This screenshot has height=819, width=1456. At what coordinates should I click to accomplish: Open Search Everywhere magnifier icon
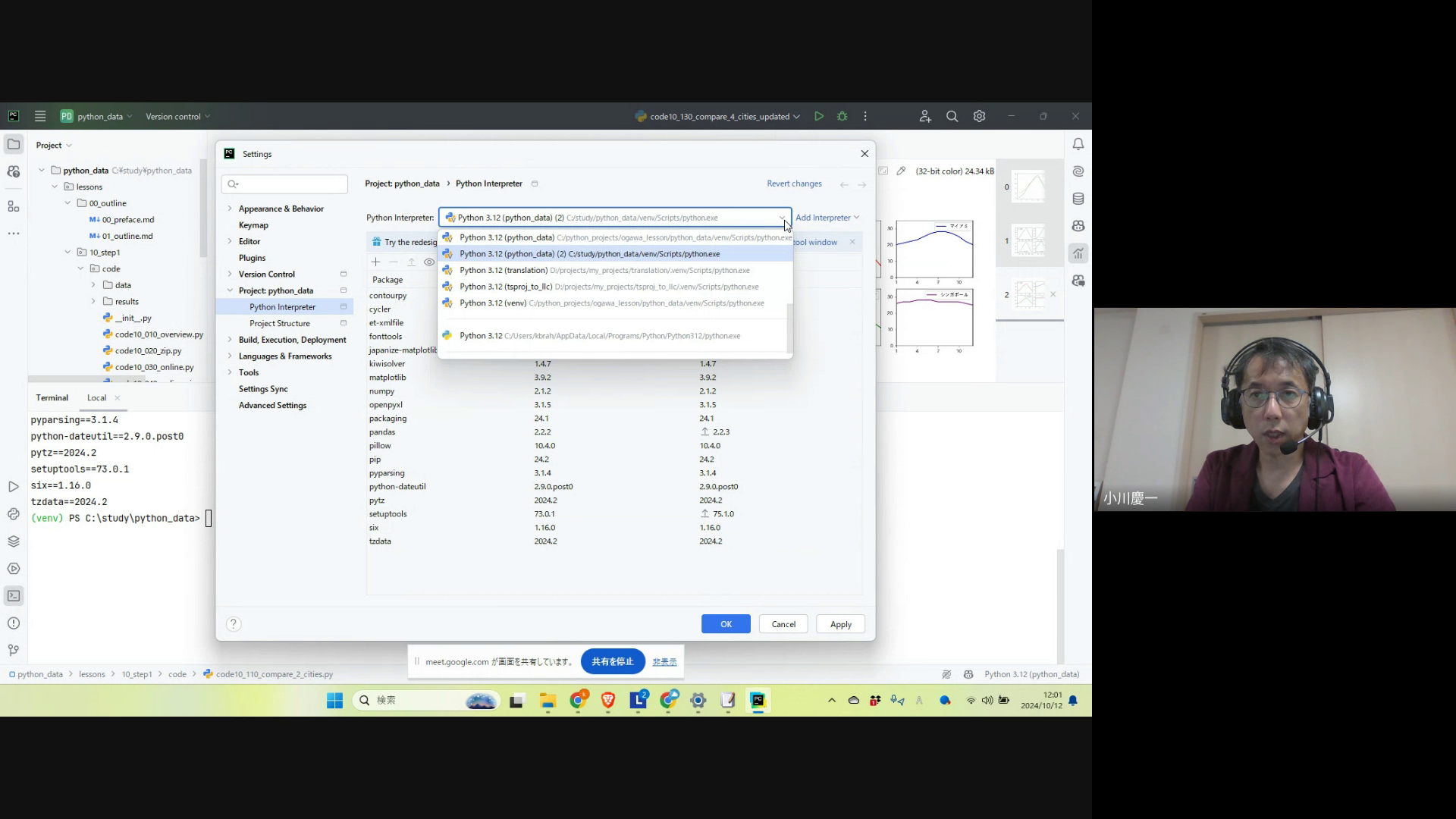(952, 116)
